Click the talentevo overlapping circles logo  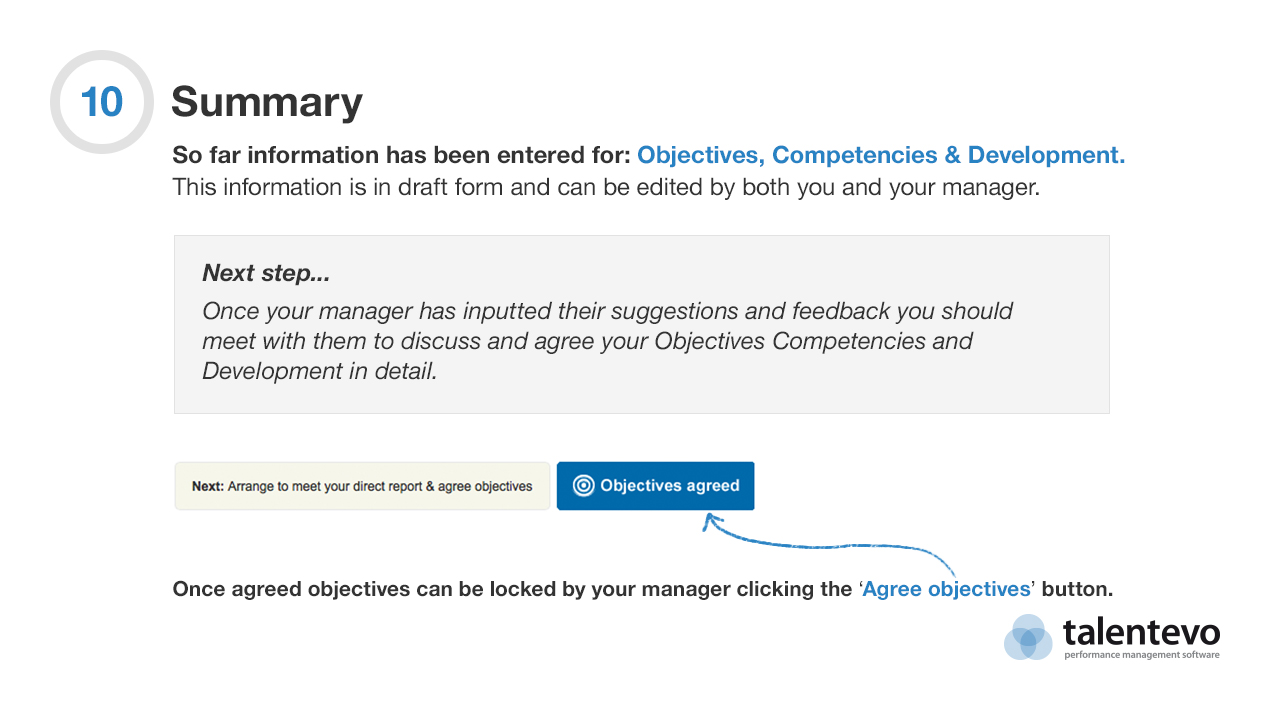1028,638
